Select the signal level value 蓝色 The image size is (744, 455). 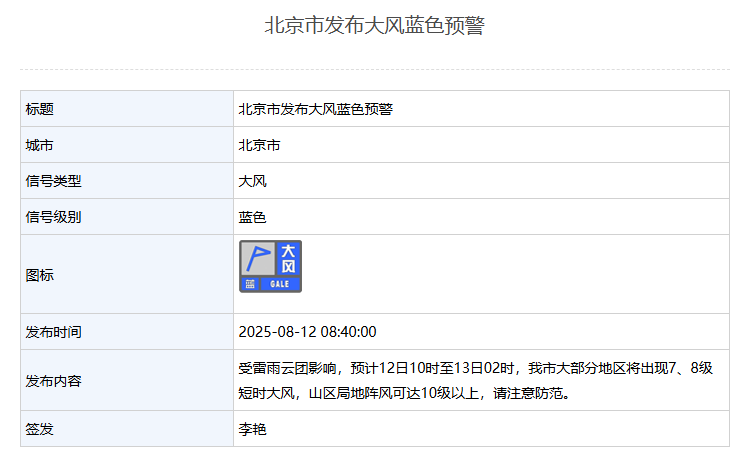tap(252, 217)
